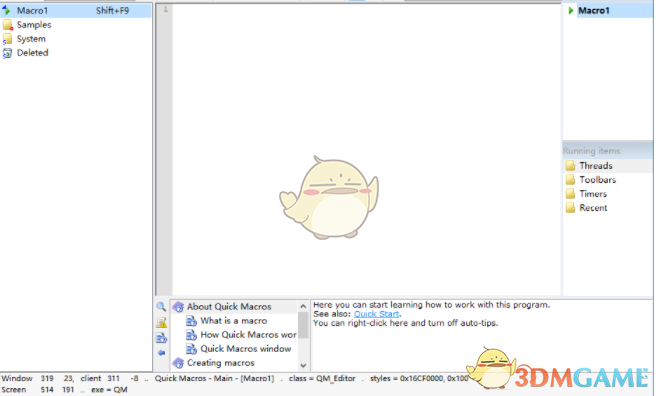
Task: Click the Creating macros book icon
Action: [x=178, y=362]
